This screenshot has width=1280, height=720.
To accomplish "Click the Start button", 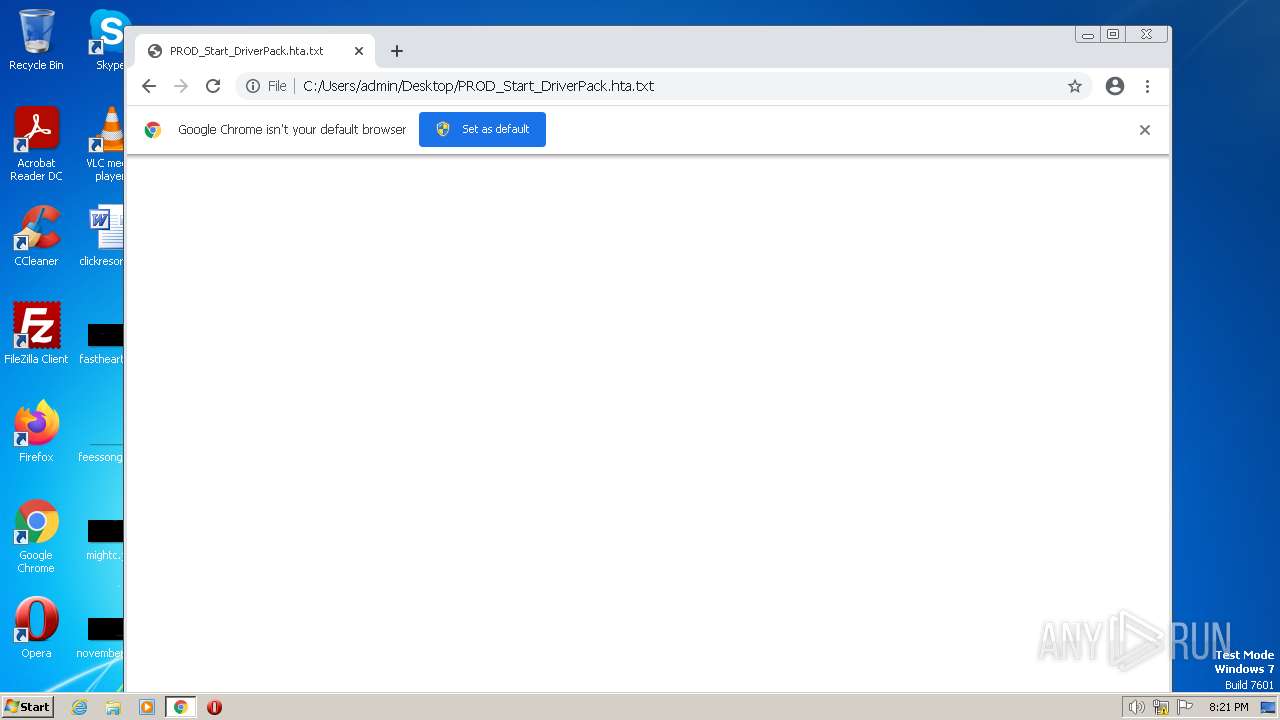I will pyautogui.click(x=28, y=707).
